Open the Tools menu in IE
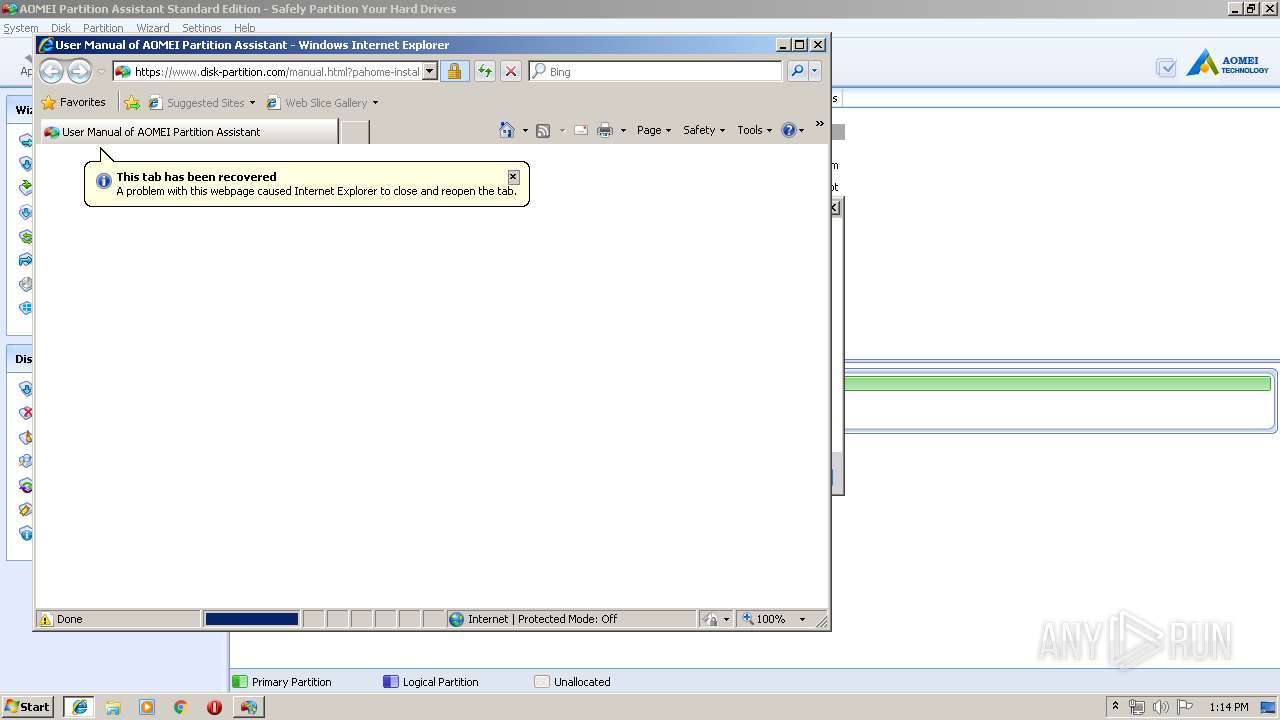This screenshot has height=720, width=1280. 755,130
